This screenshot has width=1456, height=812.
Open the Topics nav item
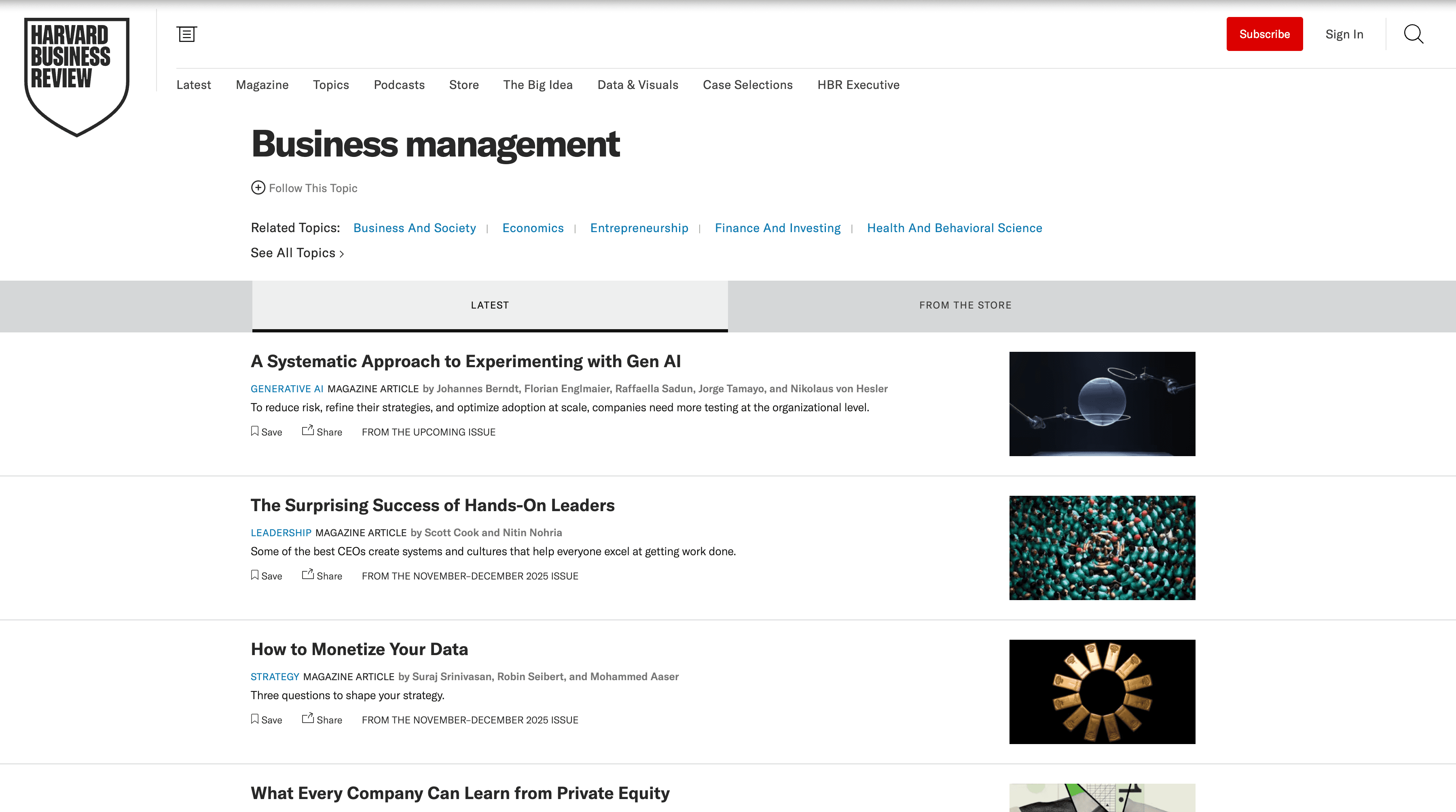[331, 85]
